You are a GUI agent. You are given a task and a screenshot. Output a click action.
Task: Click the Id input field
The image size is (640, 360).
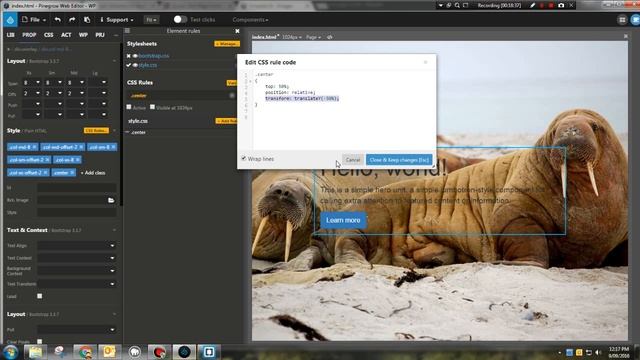[x=77, y=188]
